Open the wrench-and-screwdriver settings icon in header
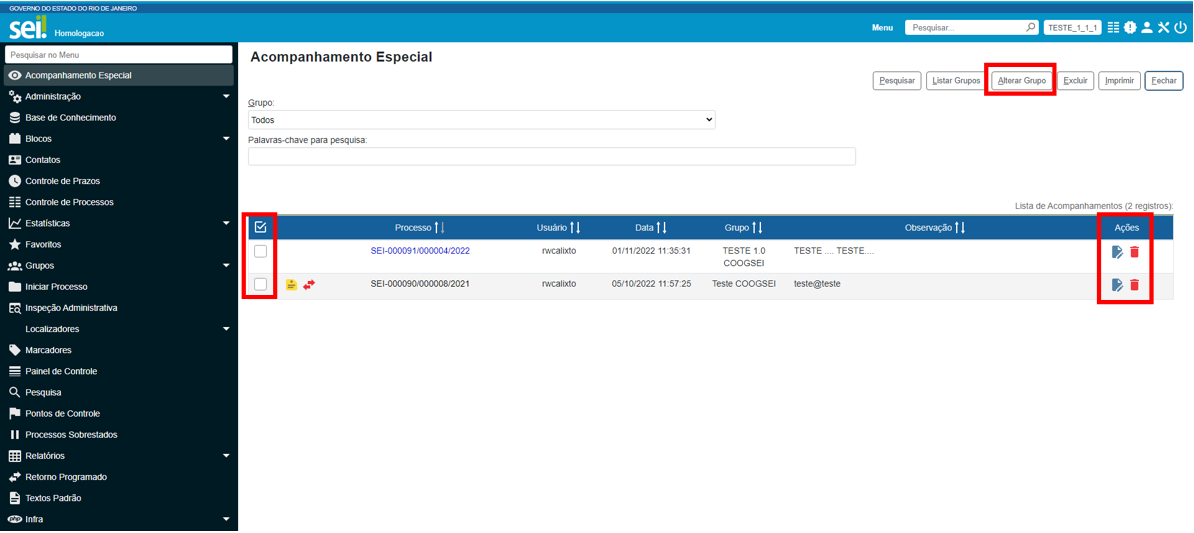This screenshot has width=1194, height=533. coord(1164,28)
